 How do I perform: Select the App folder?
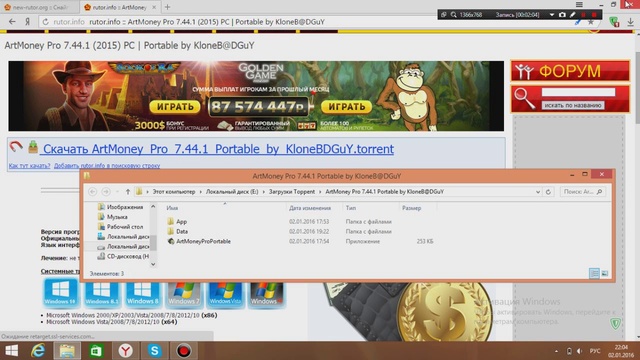(x=182, y=222)
